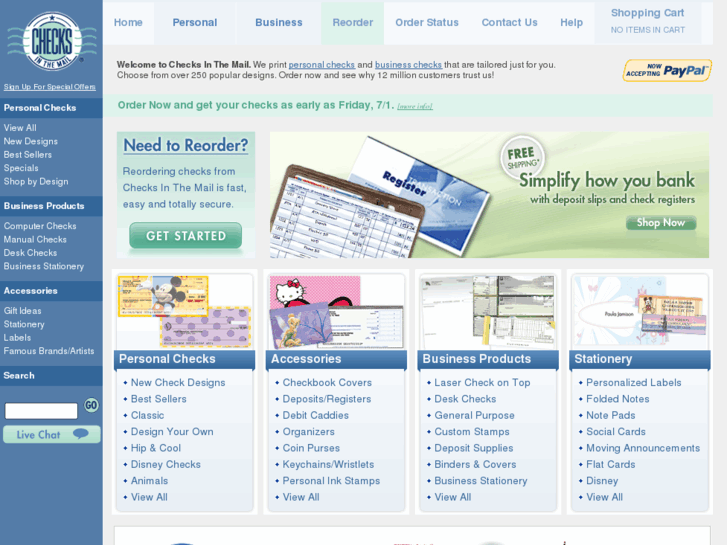727x545 pixels.
Task: Focus the sidebar search input field
Action: 41,411
